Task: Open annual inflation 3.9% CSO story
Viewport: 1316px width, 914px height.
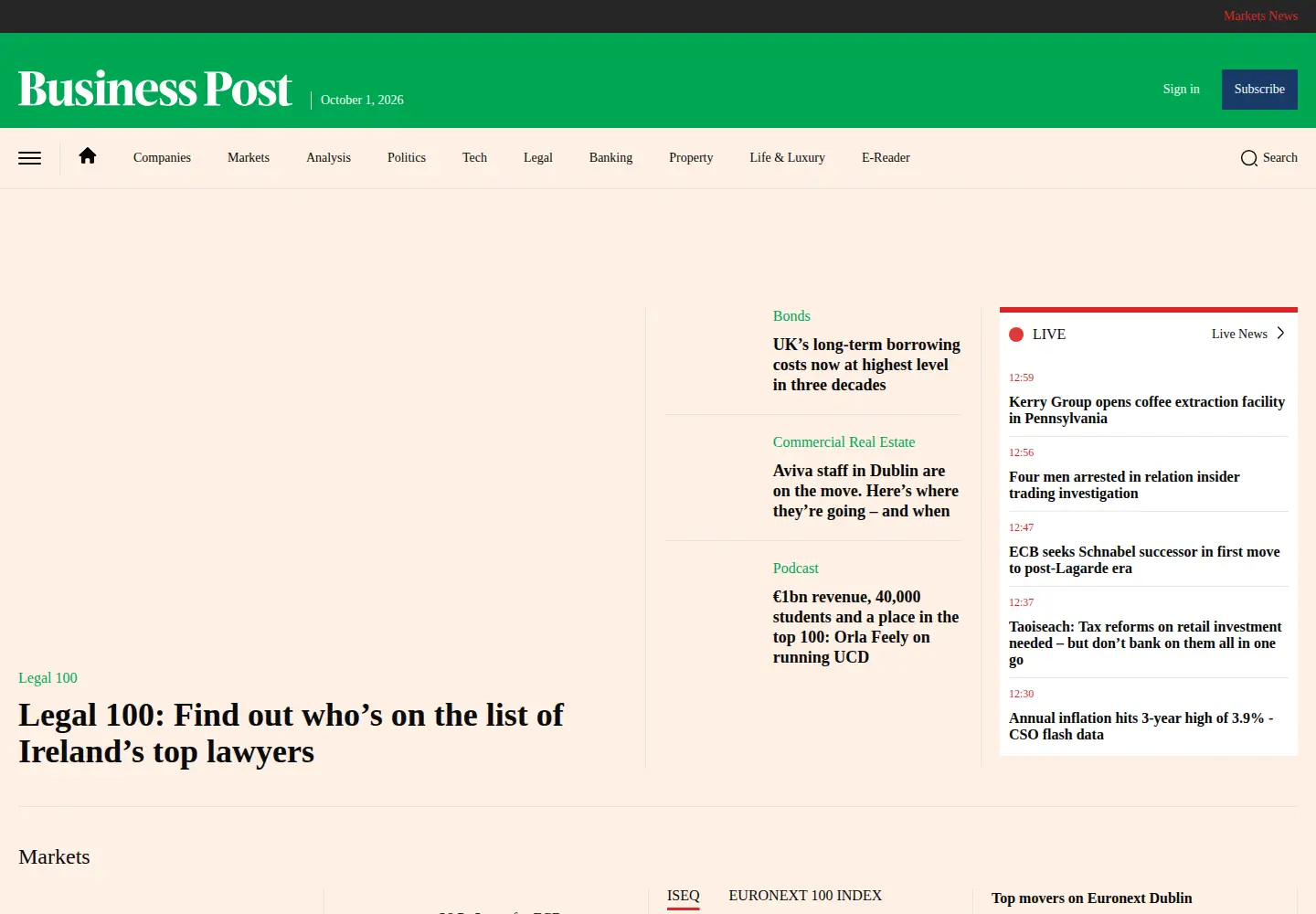Action: pos(1141,727)
